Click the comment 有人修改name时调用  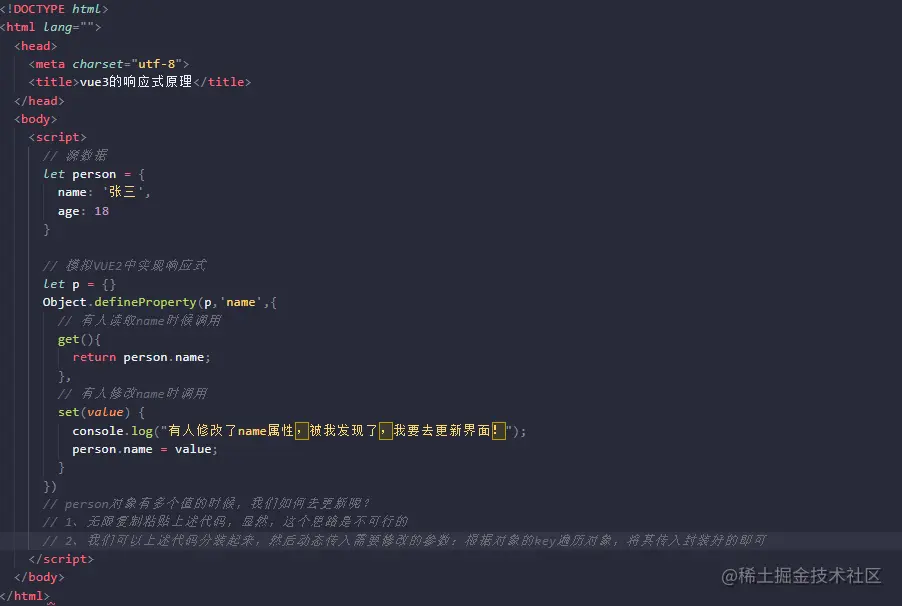(132, 394)
